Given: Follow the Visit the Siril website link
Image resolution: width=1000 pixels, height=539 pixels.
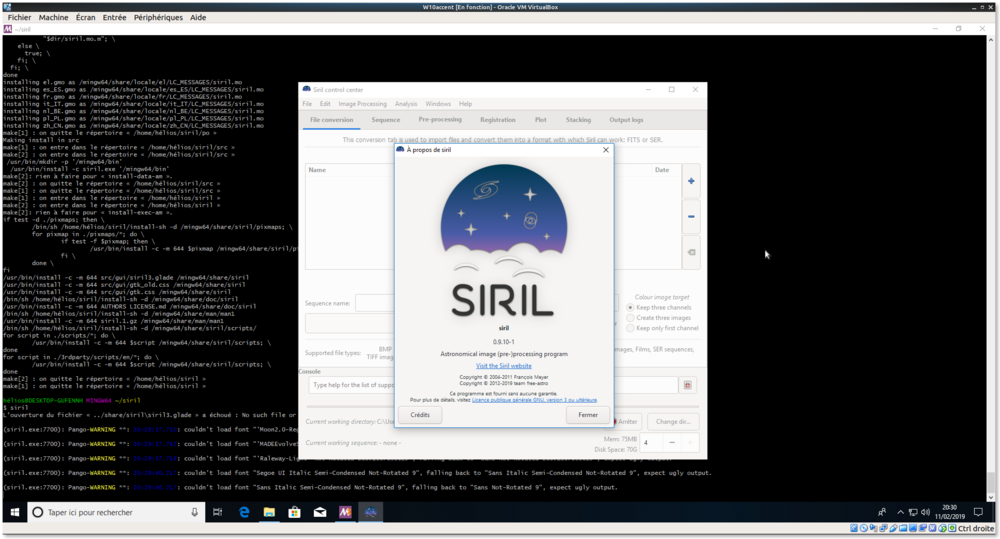Looking at the screenshot, I should [504, 365].
